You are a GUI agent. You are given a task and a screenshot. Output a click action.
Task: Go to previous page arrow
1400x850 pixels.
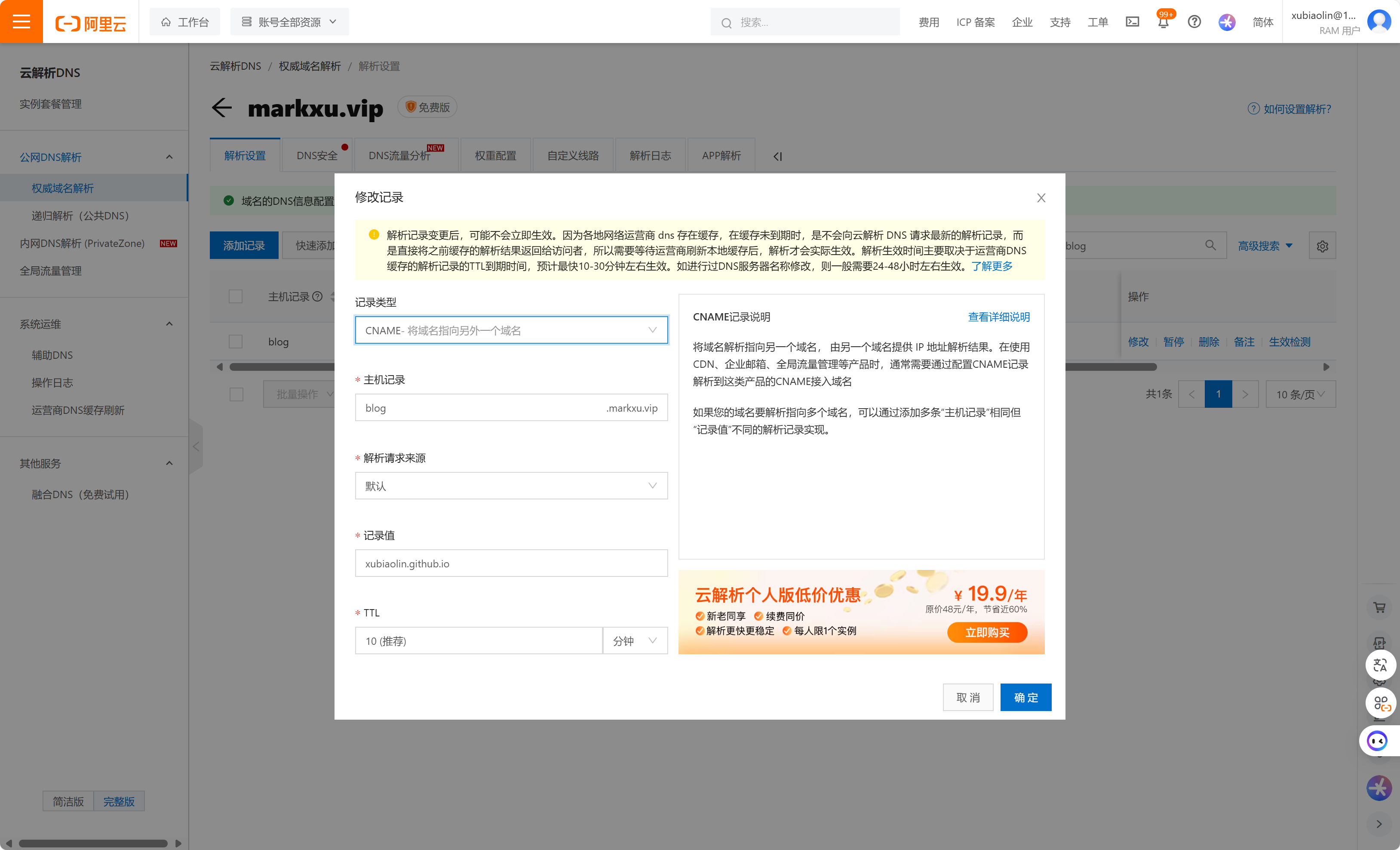(1191, 394)
